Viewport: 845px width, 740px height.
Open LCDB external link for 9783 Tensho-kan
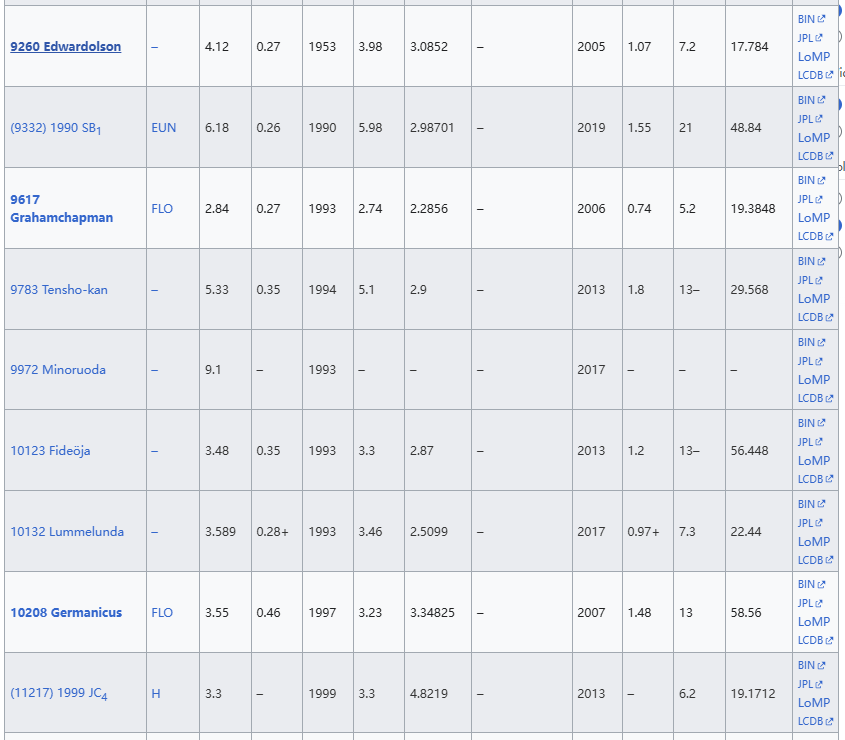point(810,317)
